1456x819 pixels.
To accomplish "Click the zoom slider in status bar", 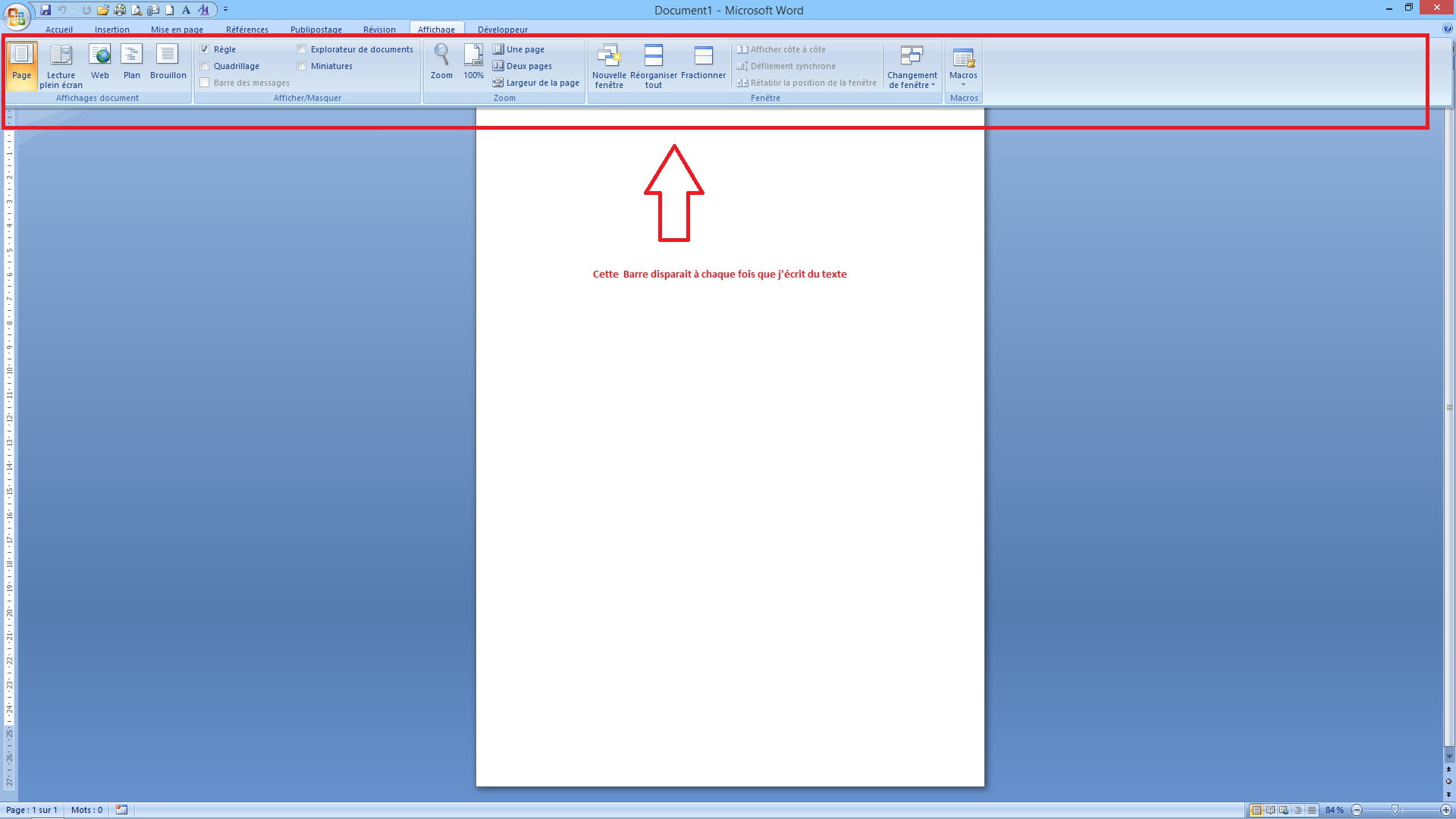I will click(x=1395, y=810).
